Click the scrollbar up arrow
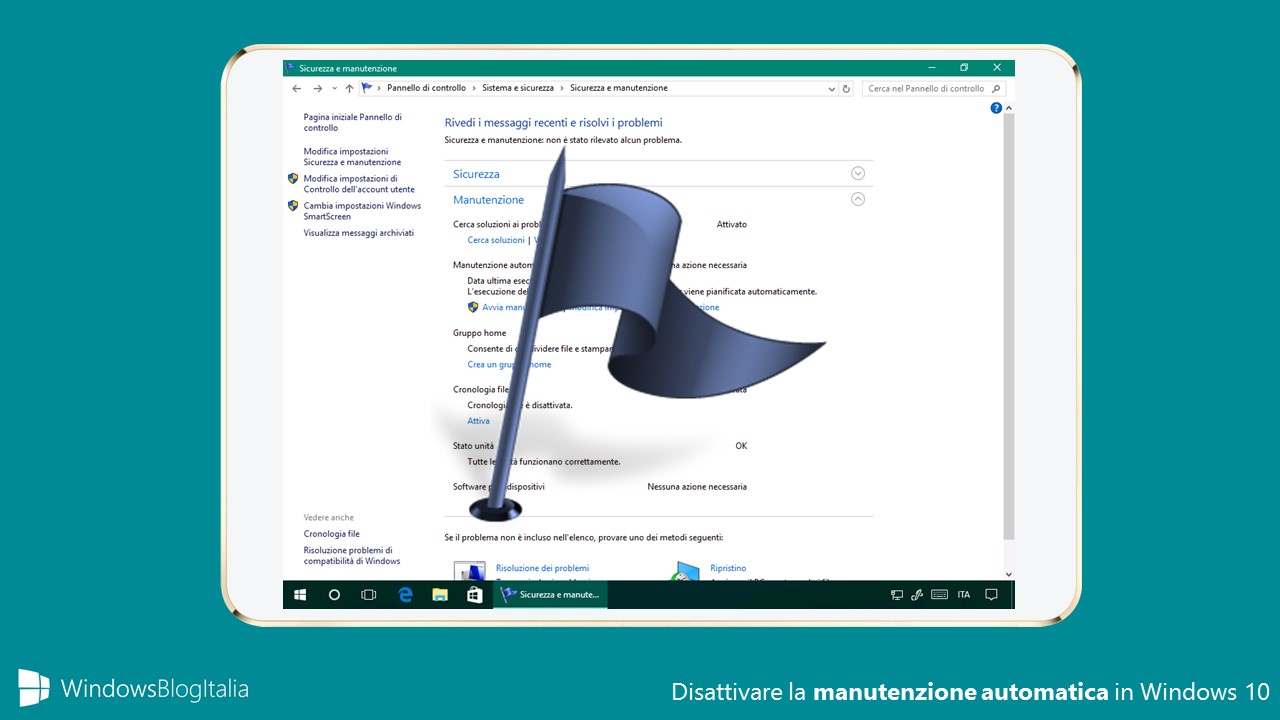Image resolution: width=1280 pixels, height=720 pixels. [1009, 108]
